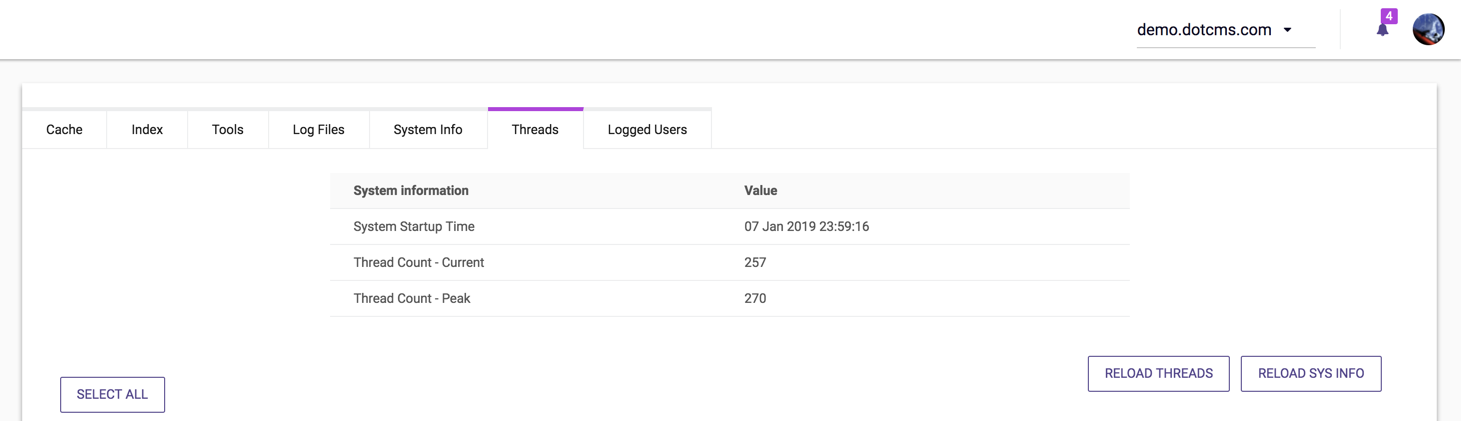Click the Reload Sys Info button
Image resolution: width=1461 pixels, height=421 pixels.
1310,373
